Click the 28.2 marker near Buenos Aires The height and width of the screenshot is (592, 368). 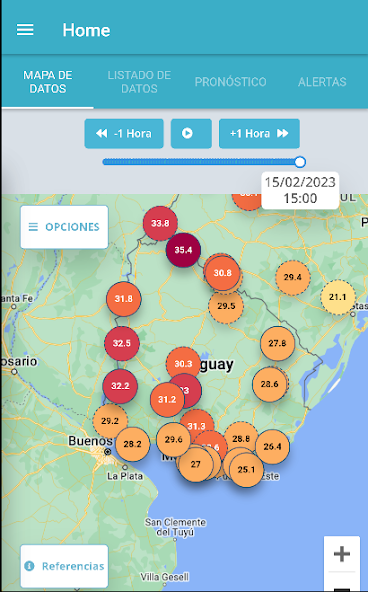click(132, 444)
